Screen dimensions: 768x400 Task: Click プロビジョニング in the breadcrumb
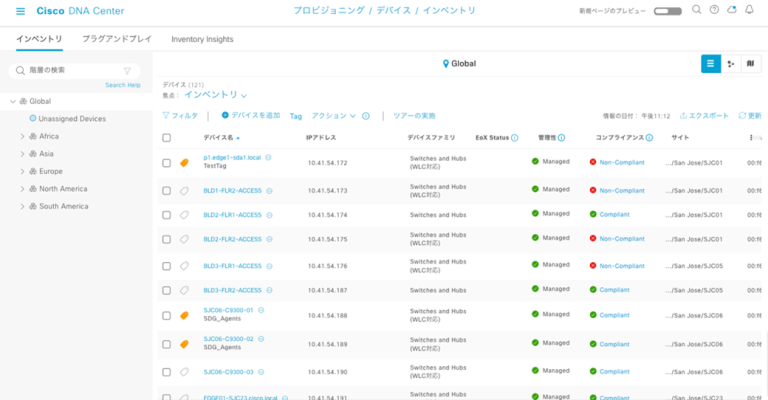[329, 10]
